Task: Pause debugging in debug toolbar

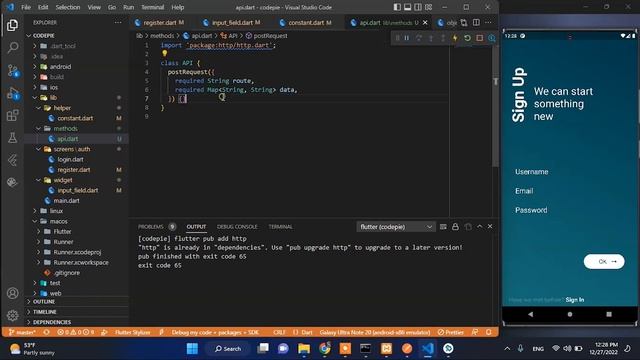Action: [x=407, y=38]
